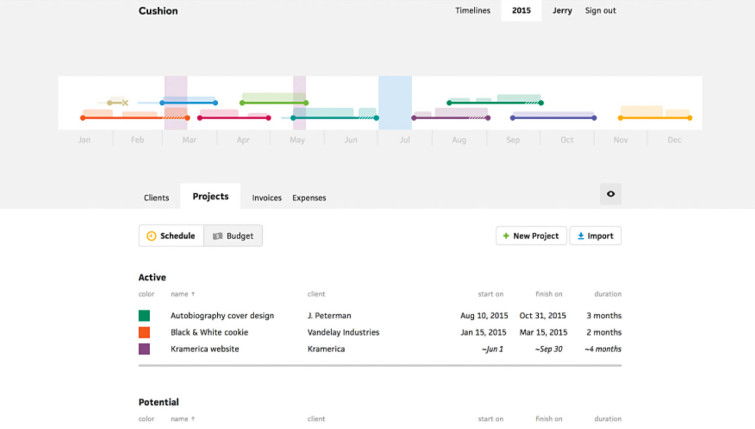Open the Jerry account menu
This screenshot has width=755, height=429.
[x=562, y=11]
